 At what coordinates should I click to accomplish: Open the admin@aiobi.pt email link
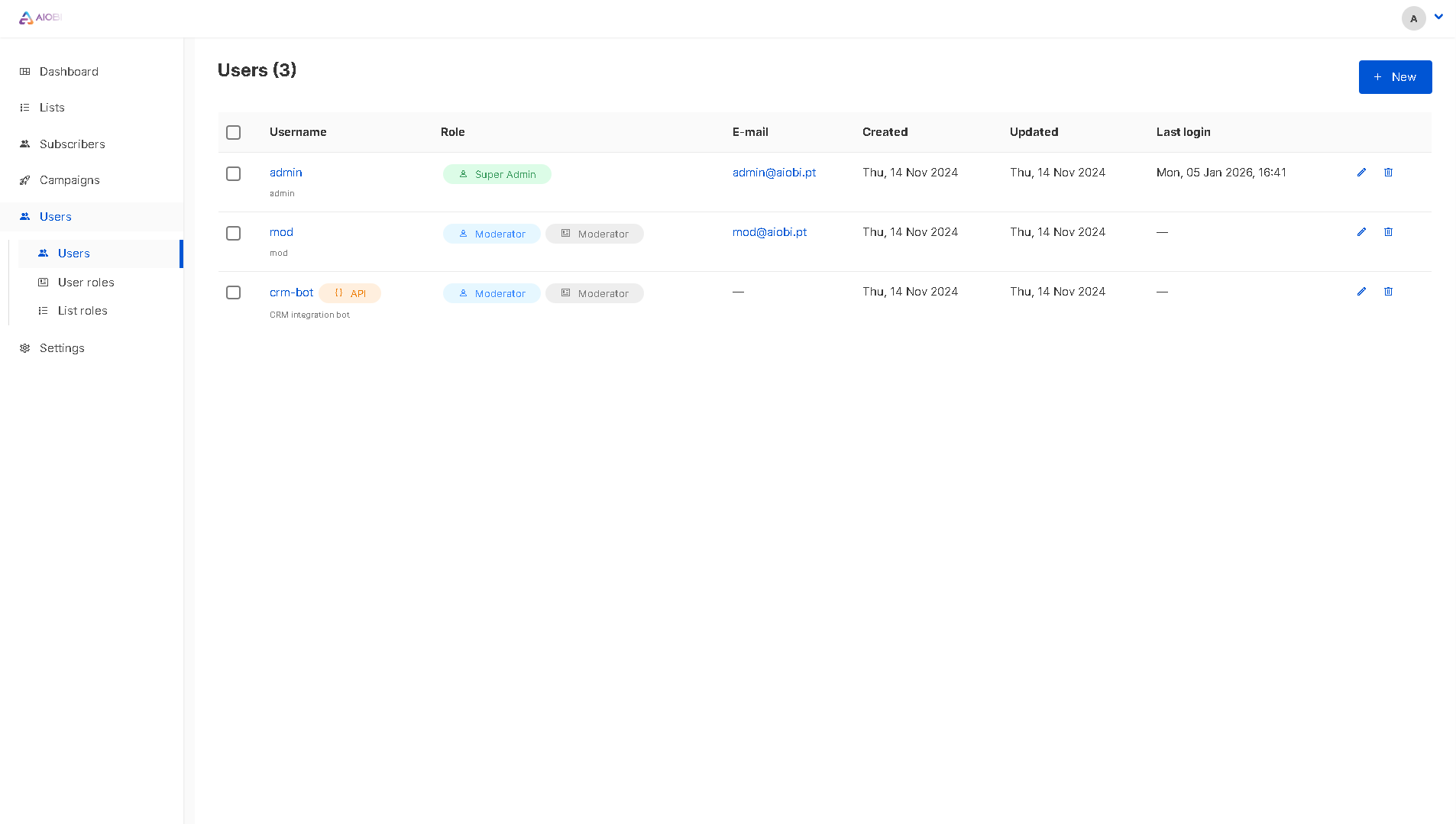(x=774, y=173)
